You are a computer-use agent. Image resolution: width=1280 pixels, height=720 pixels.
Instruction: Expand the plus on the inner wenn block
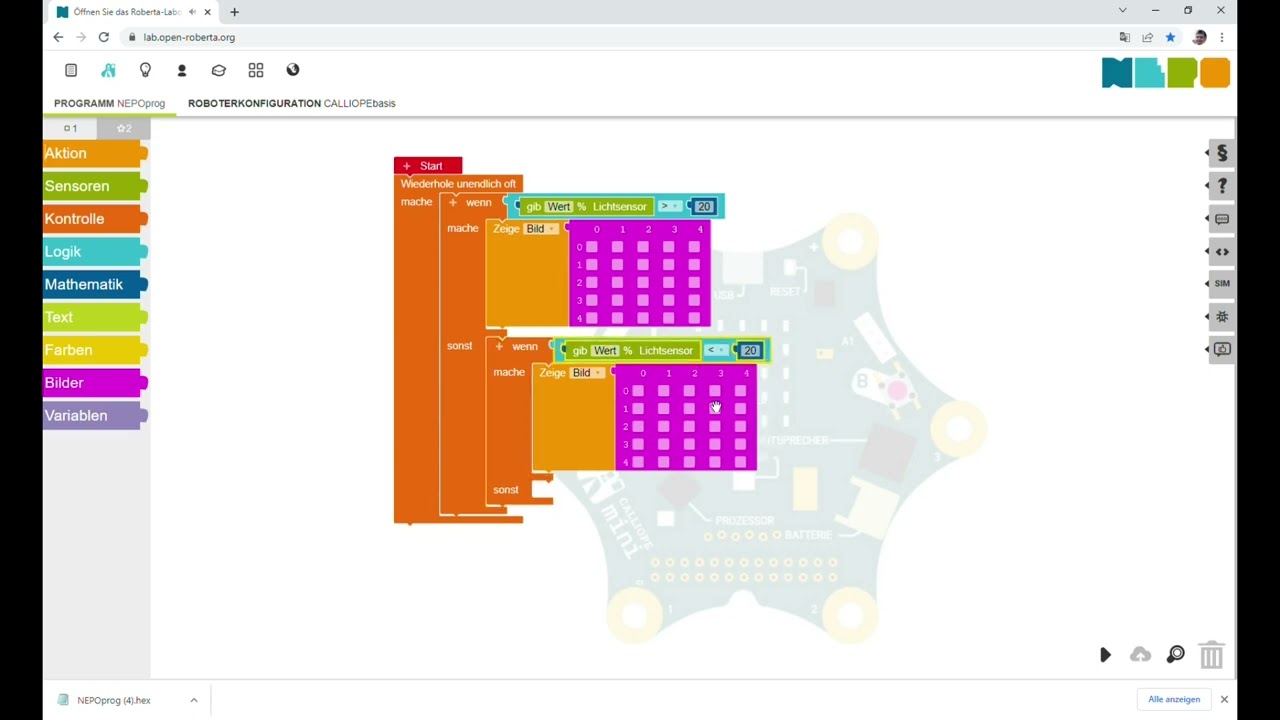point(499,346)
